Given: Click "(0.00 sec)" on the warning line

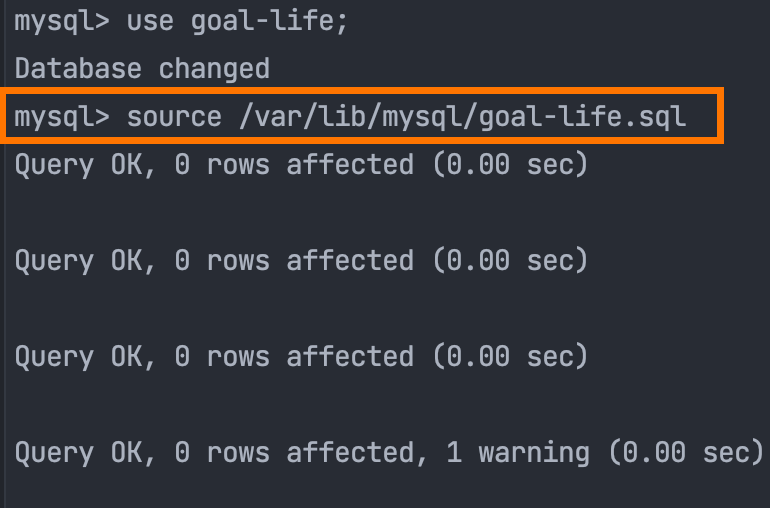Looking at the screenshot, I should (x=686, y=453).
